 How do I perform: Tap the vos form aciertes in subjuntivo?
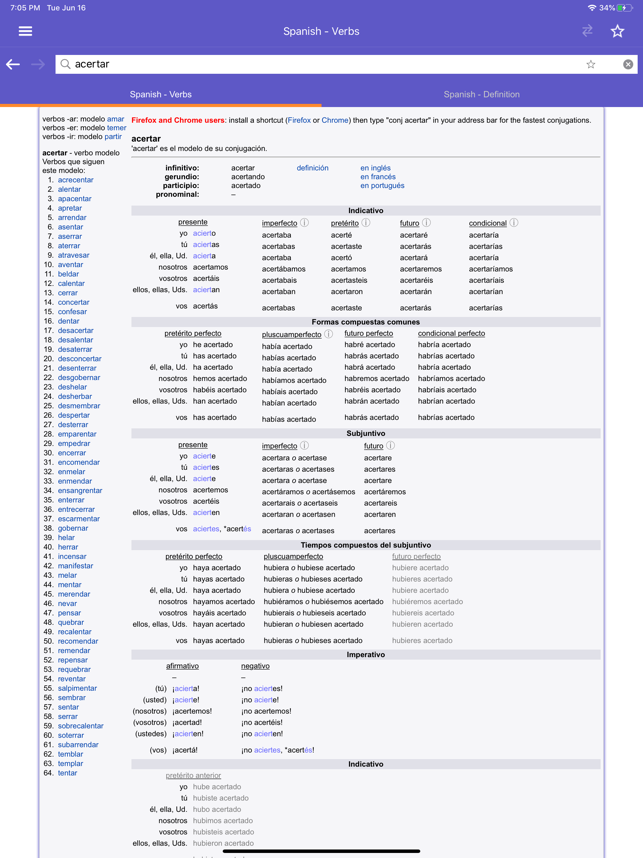[206, 529]
